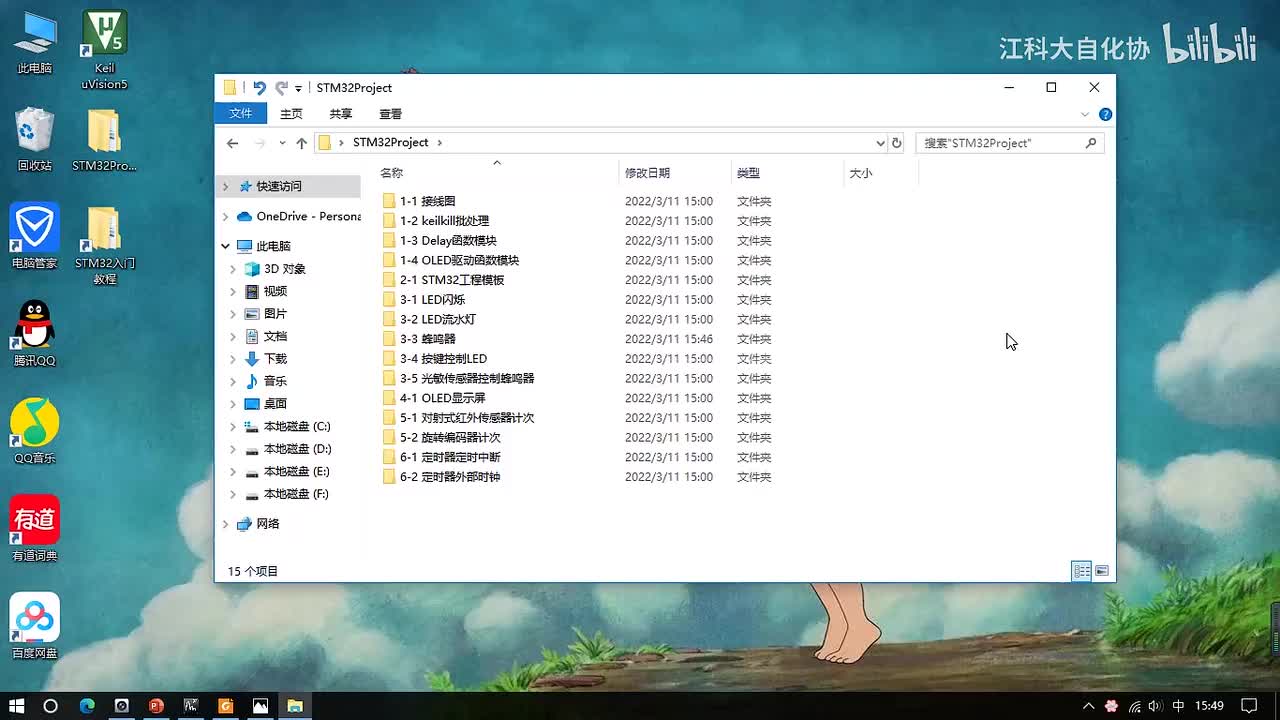Screen dimensions: 1280x720
Task: Open the Keil uVision5 desktop shortcut
Action: pyautogui.click(x=104, y=50)
